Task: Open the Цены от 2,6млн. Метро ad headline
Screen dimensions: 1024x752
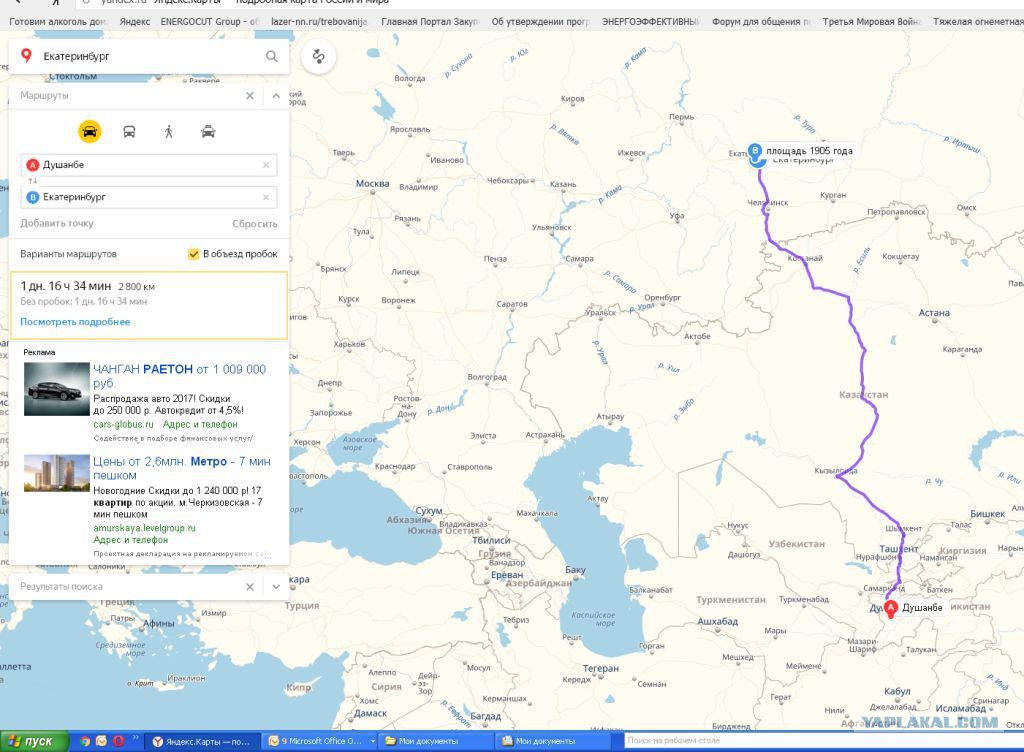Action: pos(182,468)
